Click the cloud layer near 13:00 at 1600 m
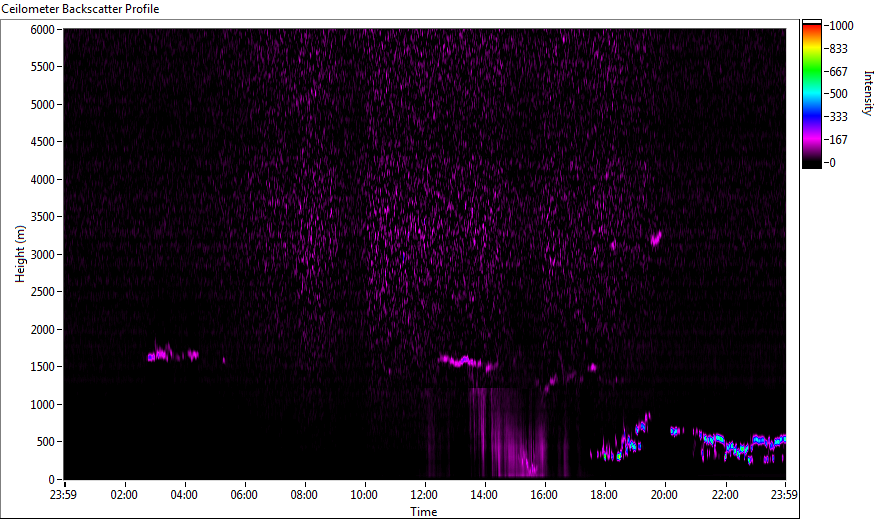Screen dimensions: 878x519 tap(467, 362)
